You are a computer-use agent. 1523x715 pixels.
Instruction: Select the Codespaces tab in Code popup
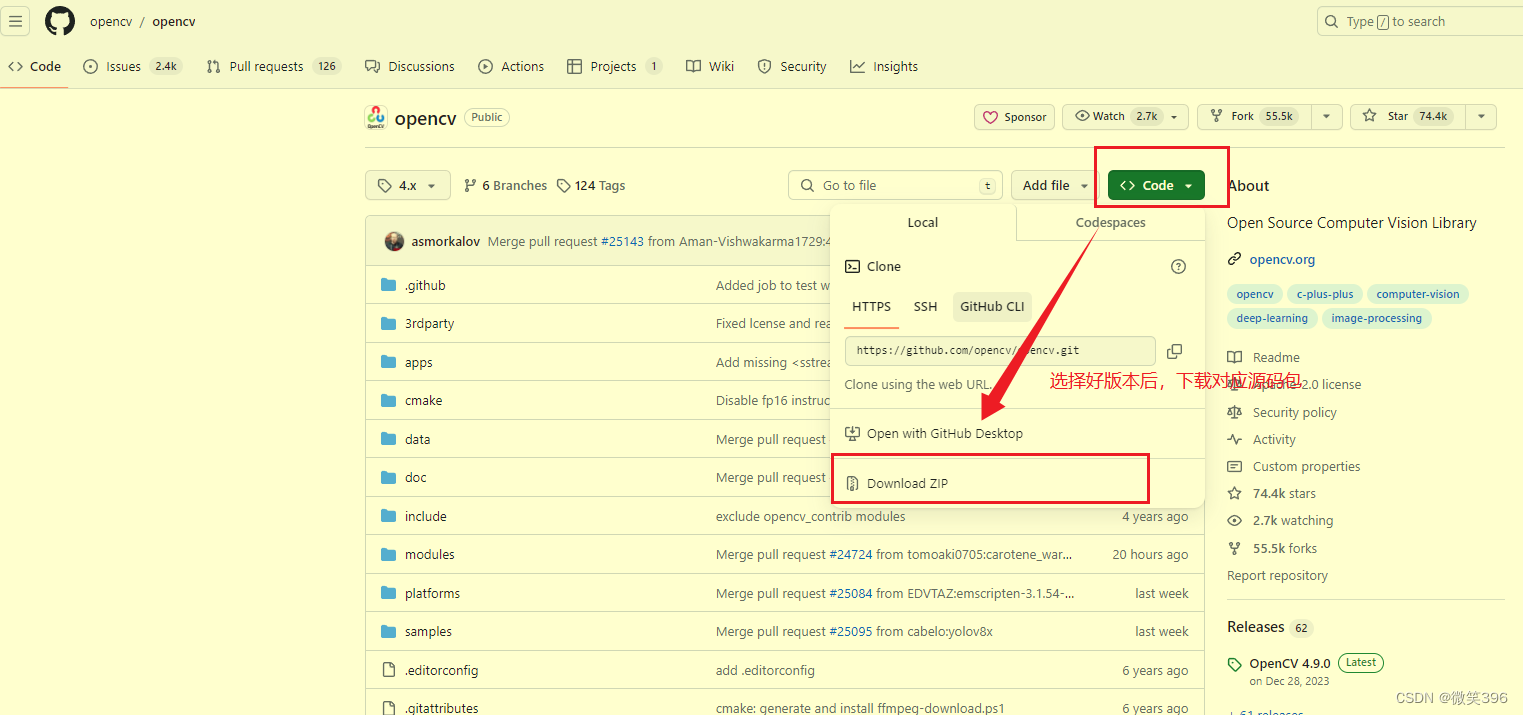1111,223
